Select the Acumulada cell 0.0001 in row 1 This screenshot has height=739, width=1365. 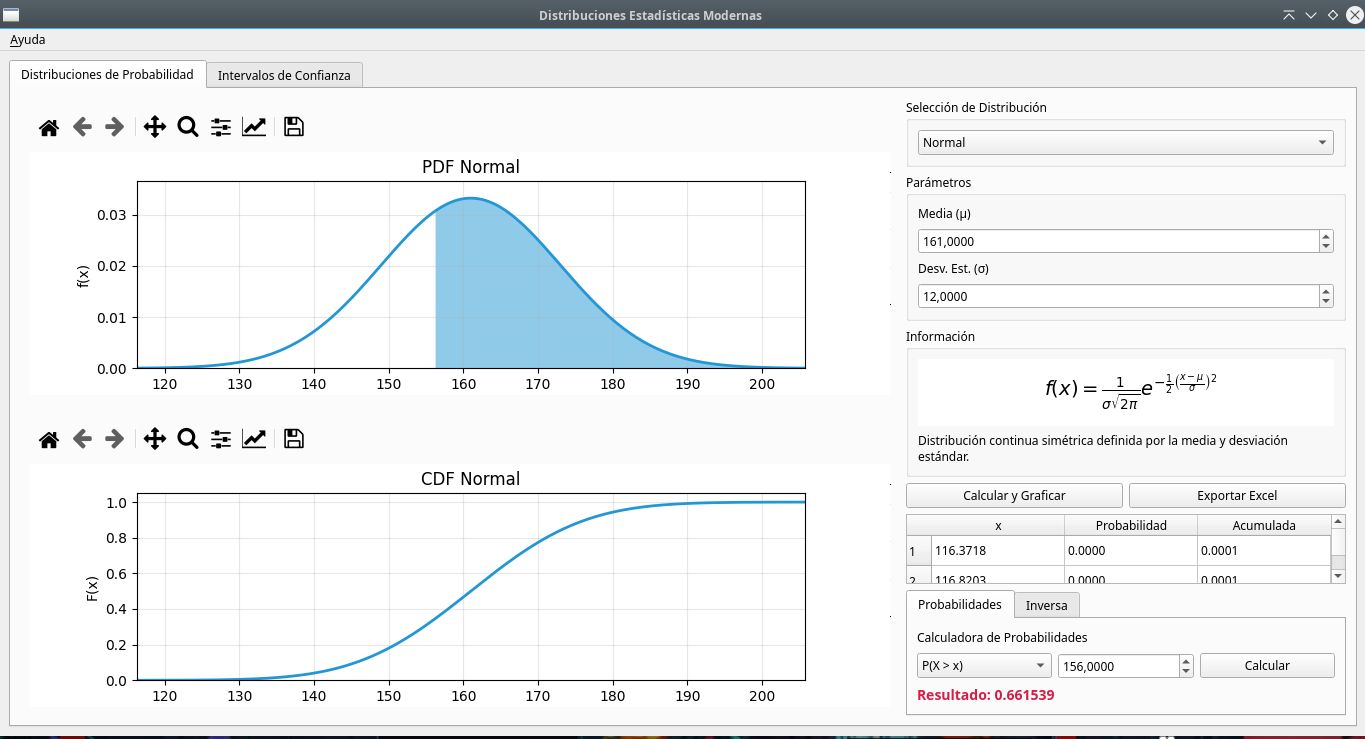click(x=1264, y=551)
